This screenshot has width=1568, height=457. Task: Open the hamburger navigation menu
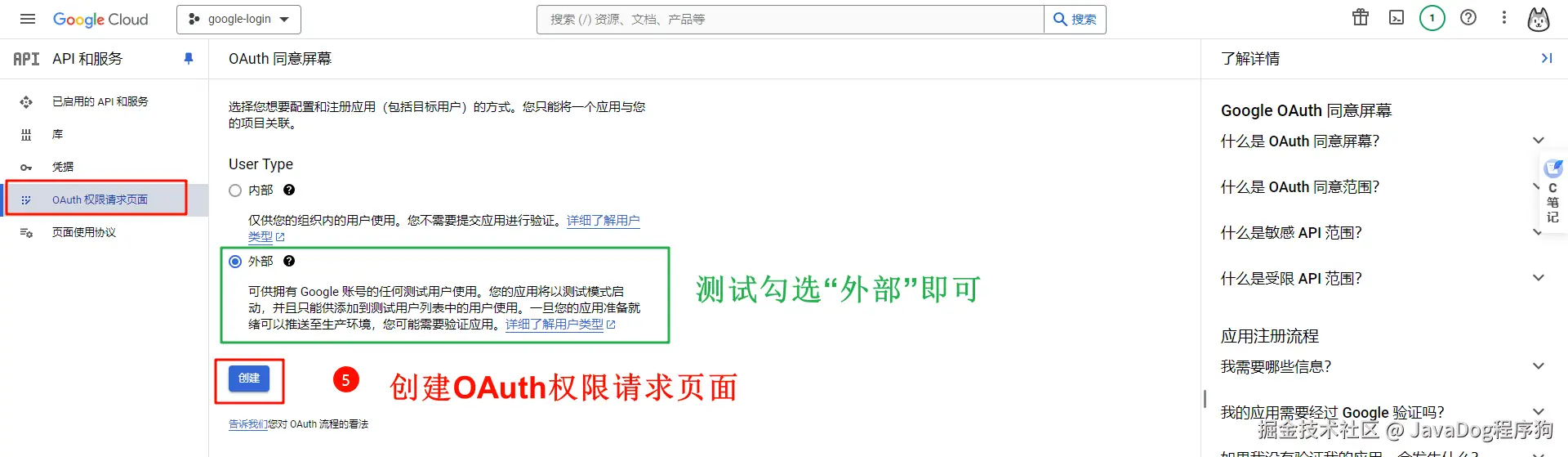pos(28,19)
